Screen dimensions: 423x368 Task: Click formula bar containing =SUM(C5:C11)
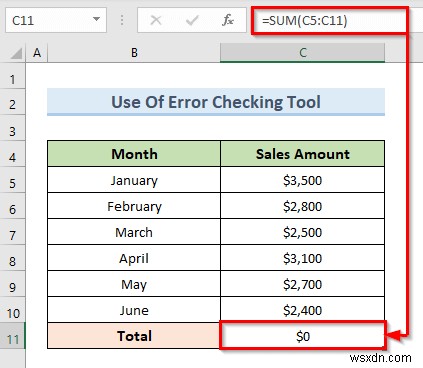pyautogui.click(x=330, y=21)
